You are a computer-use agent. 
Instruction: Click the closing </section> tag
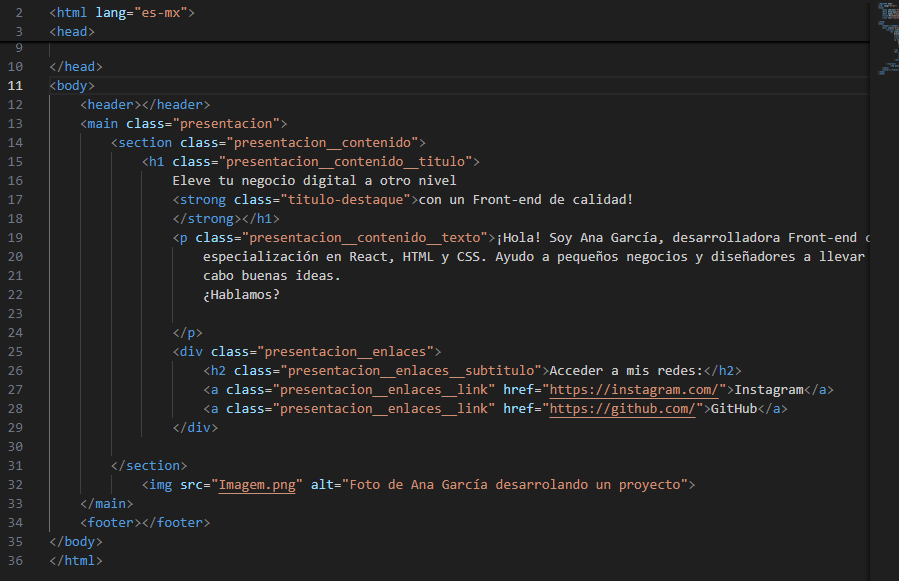coord(149,465)
